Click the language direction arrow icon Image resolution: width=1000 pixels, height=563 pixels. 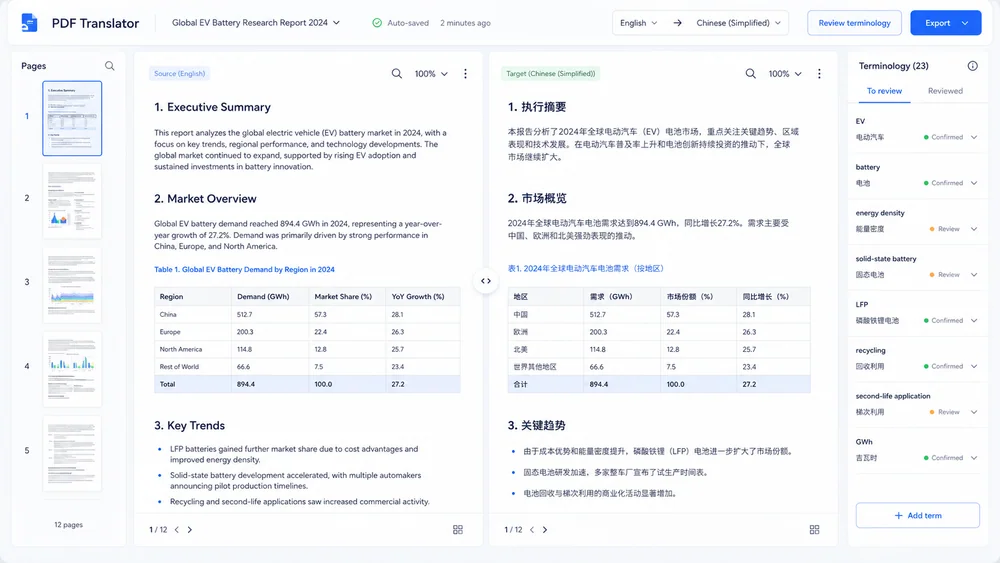[x=677, y=23]
